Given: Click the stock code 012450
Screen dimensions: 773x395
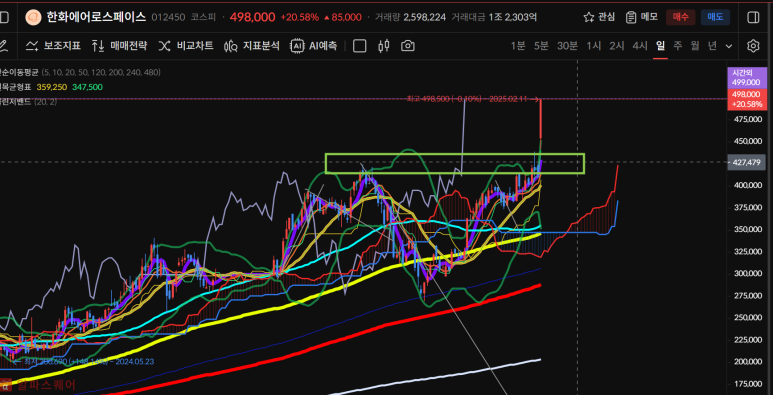Looking at the screenshot, I should (x=168, y=17).
